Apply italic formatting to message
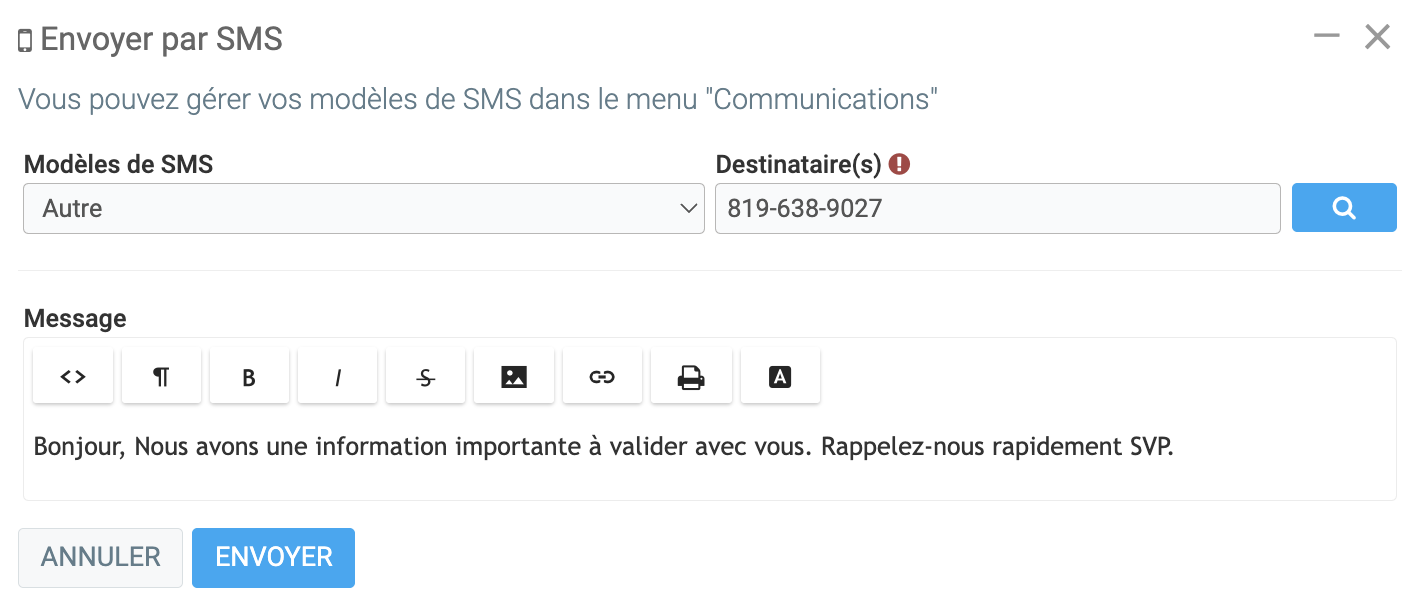This screenshot has height=604, width=1422. click(x=337, y=377)
